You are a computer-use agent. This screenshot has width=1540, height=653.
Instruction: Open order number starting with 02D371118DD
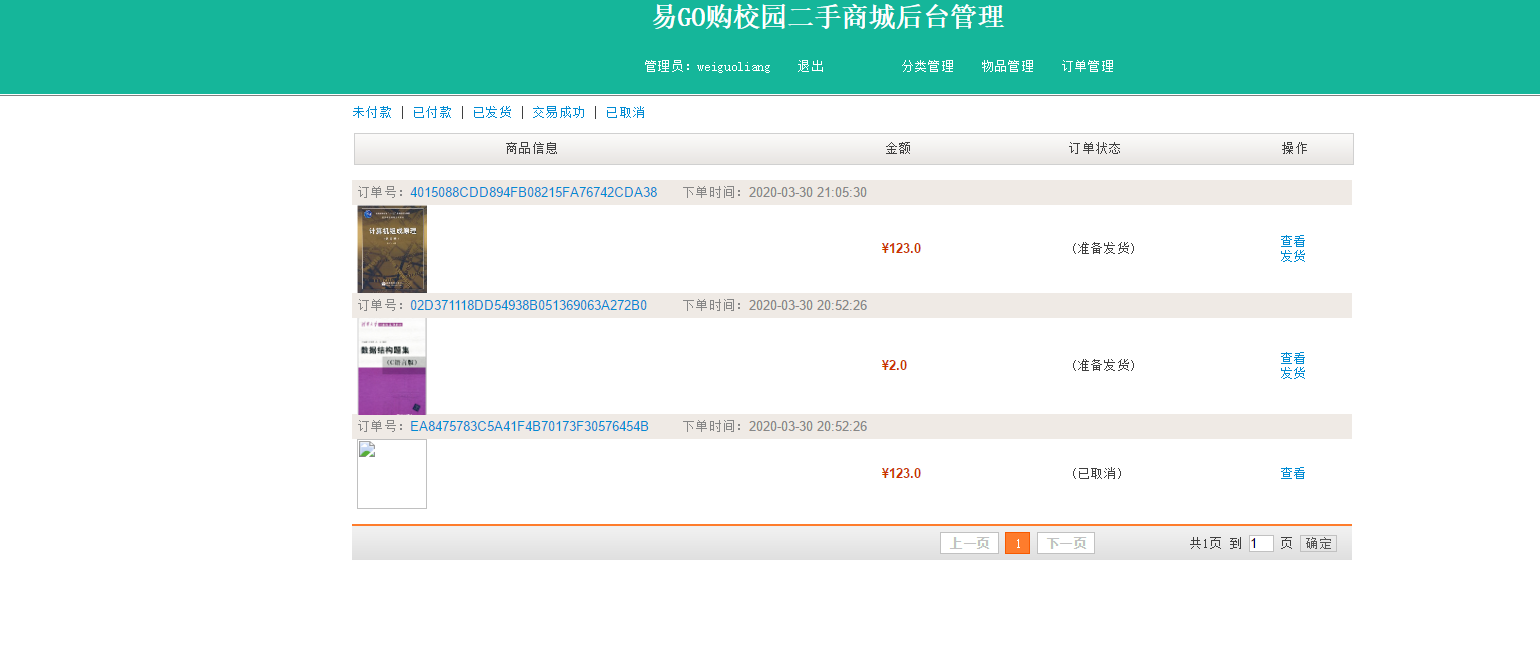pos(528,306)
